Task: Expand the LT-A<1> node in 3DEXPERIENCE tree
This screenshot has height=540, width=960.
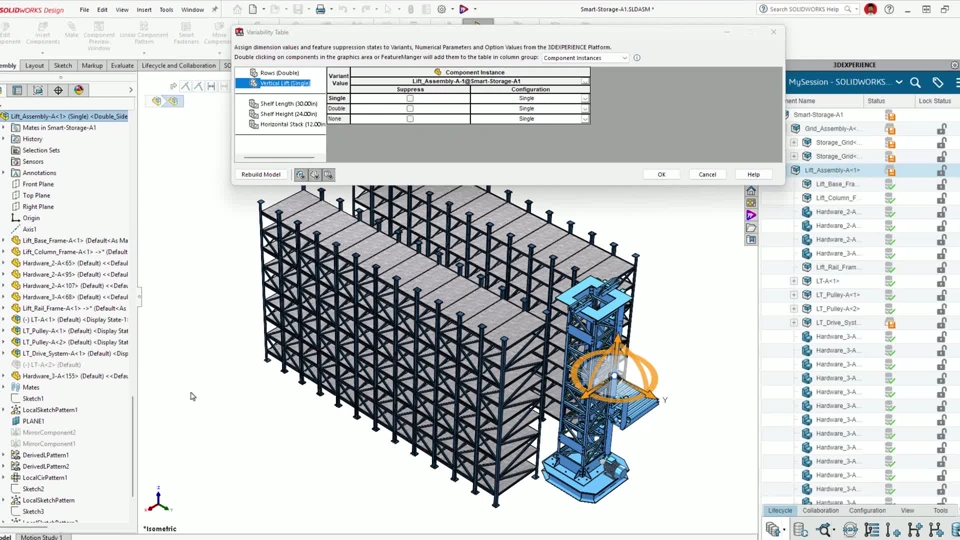Action: pos(793,281)
